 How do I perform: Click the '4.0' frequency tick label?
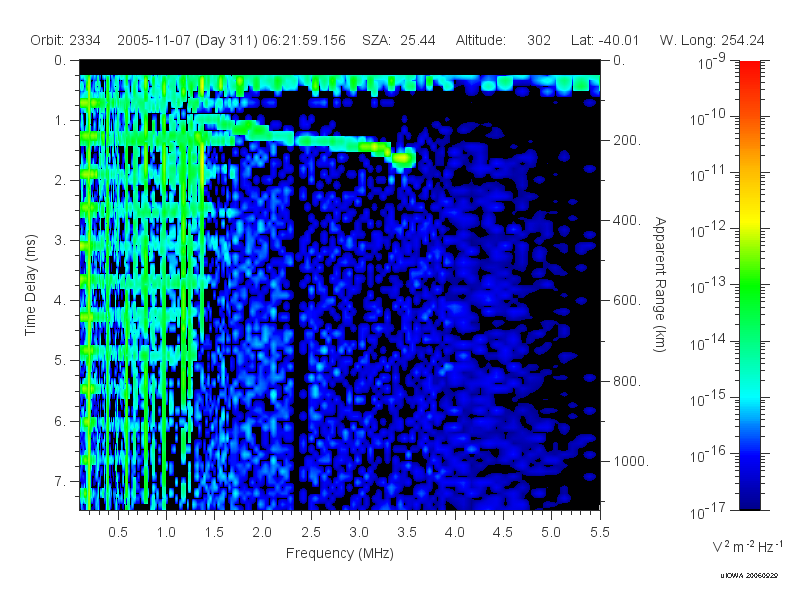pos(455,532)
